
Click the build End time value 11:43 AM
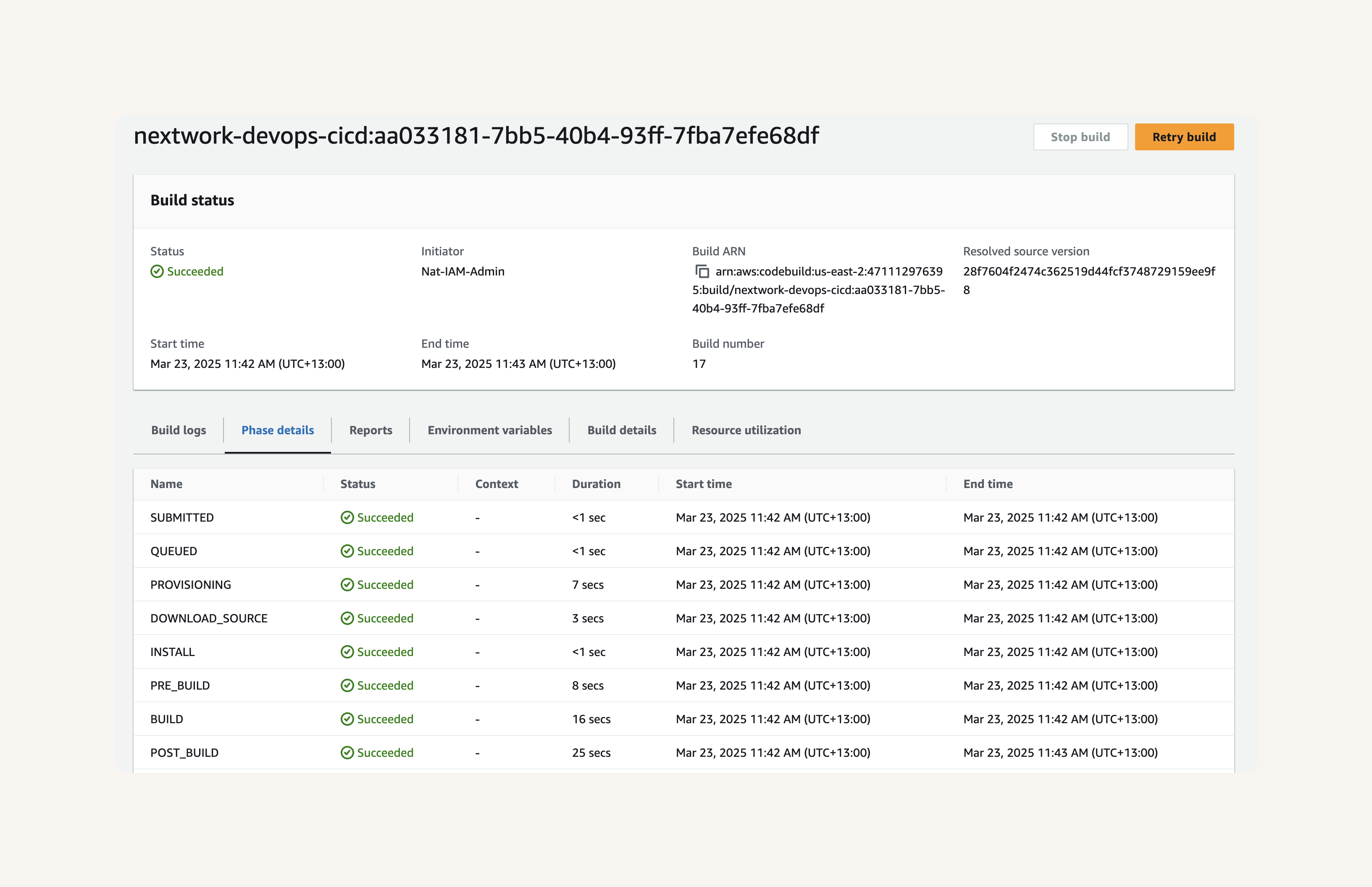[x=518, y=364]
